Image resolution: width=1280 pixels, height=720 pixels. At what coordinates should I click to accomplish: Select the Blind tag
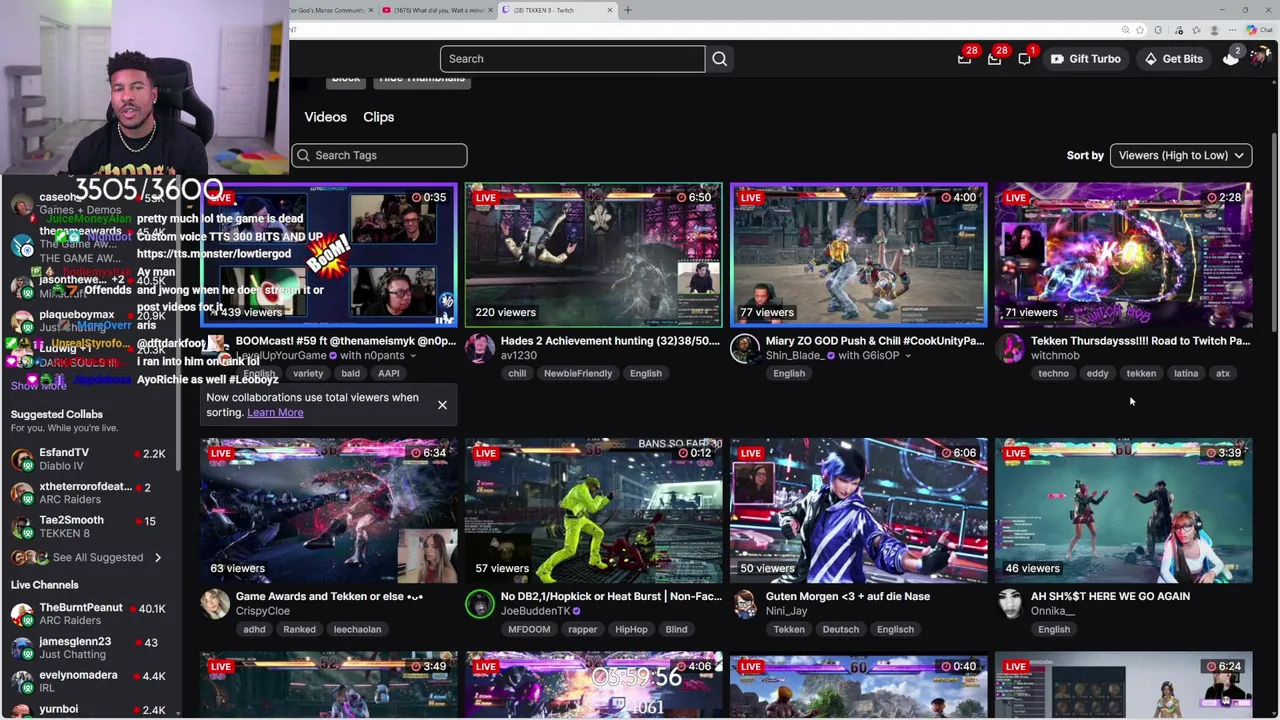click(x=677, y=629)
